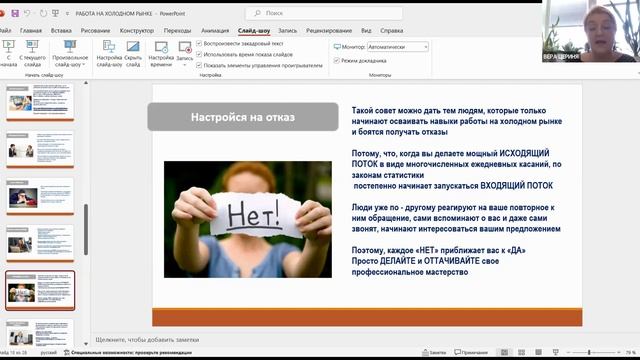Select the last partially visible slide thumbnail
This screenshot has height=360, width=640.
tap(40, 333)
